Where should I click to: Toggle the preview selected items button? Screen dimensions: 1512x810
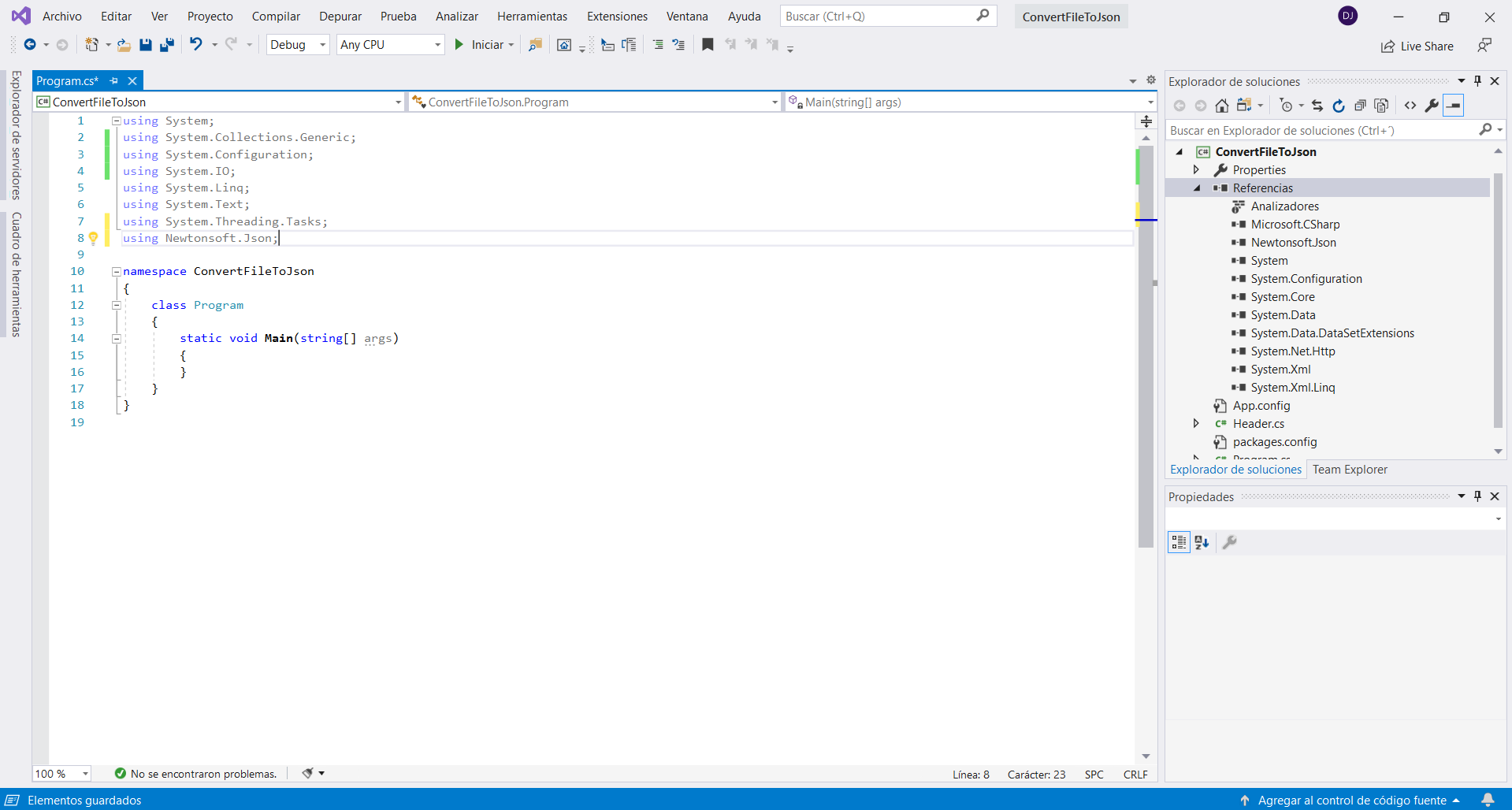tap(1453, 106)
